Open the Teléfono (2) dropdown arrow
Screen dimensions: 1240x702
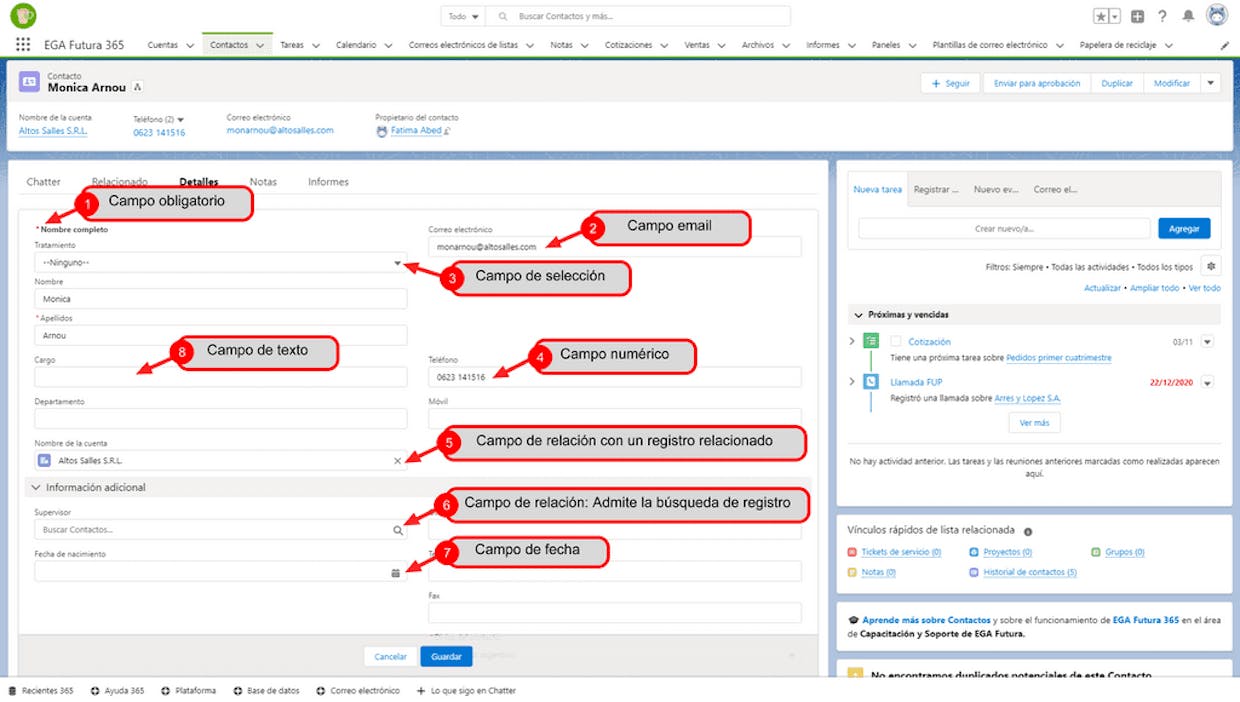pos(181,119)
